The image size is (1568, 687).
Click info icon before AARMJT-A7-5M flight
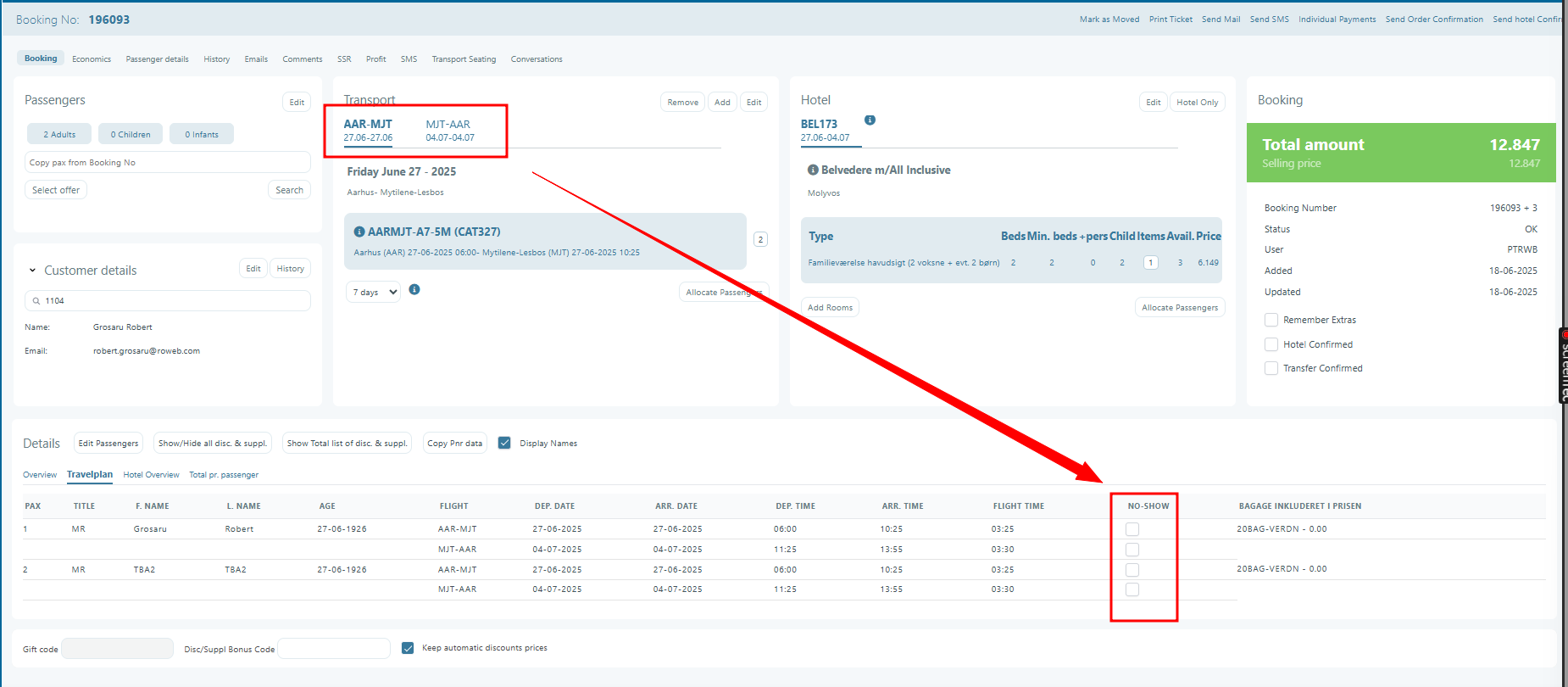click(359, 232)
